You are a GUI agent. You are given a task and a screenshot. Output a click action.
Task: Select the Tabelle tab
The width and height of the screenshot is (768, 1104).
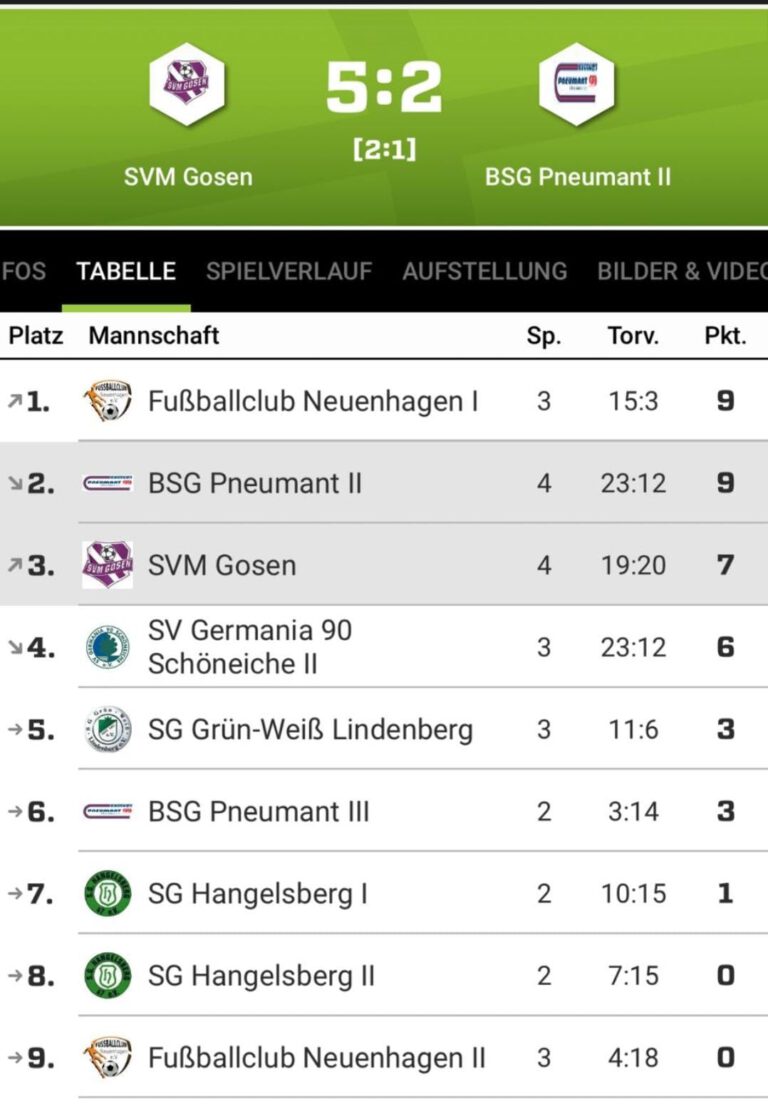tap(126, 271)
